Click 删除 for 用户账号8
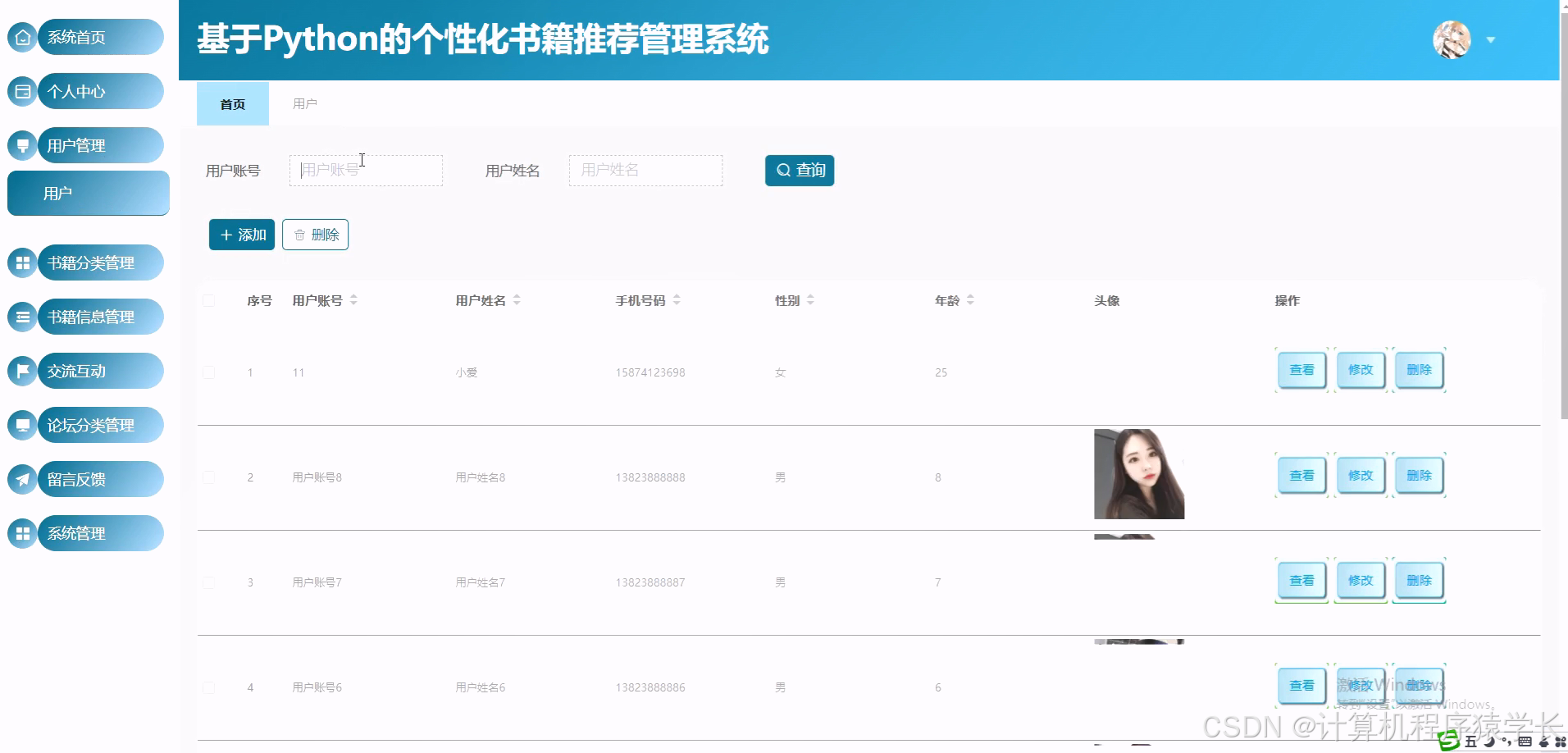This screenshot has height=753, width=1568. (1420, 475)
